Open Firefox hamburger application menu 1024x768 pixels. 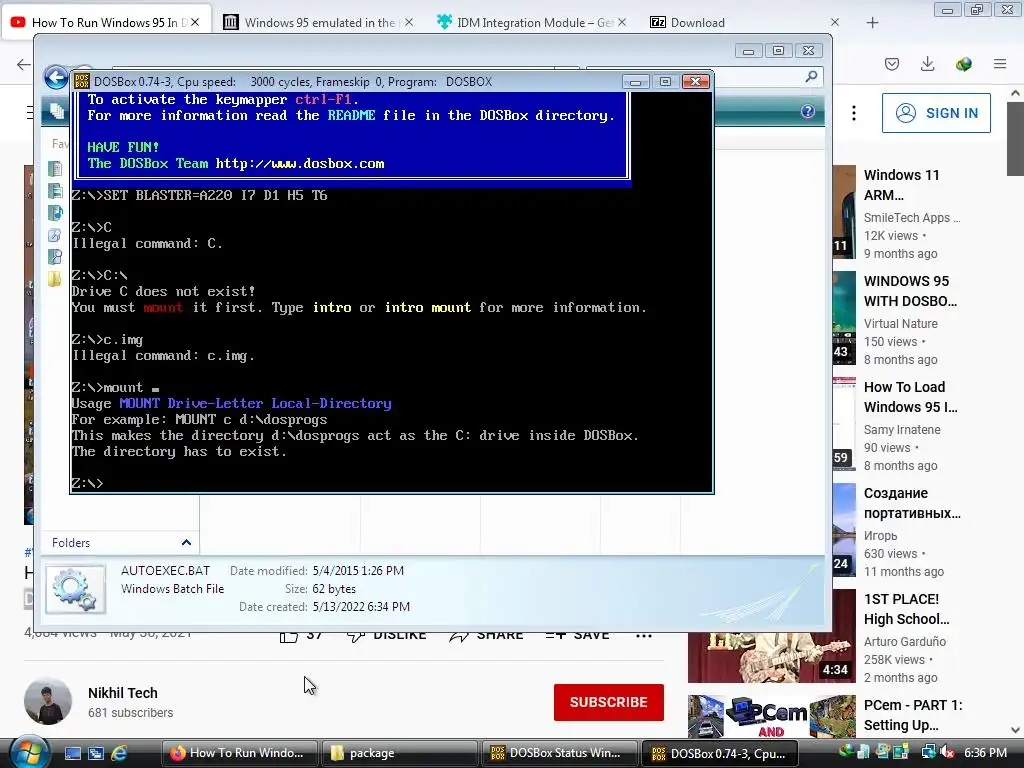(1000, 64)
